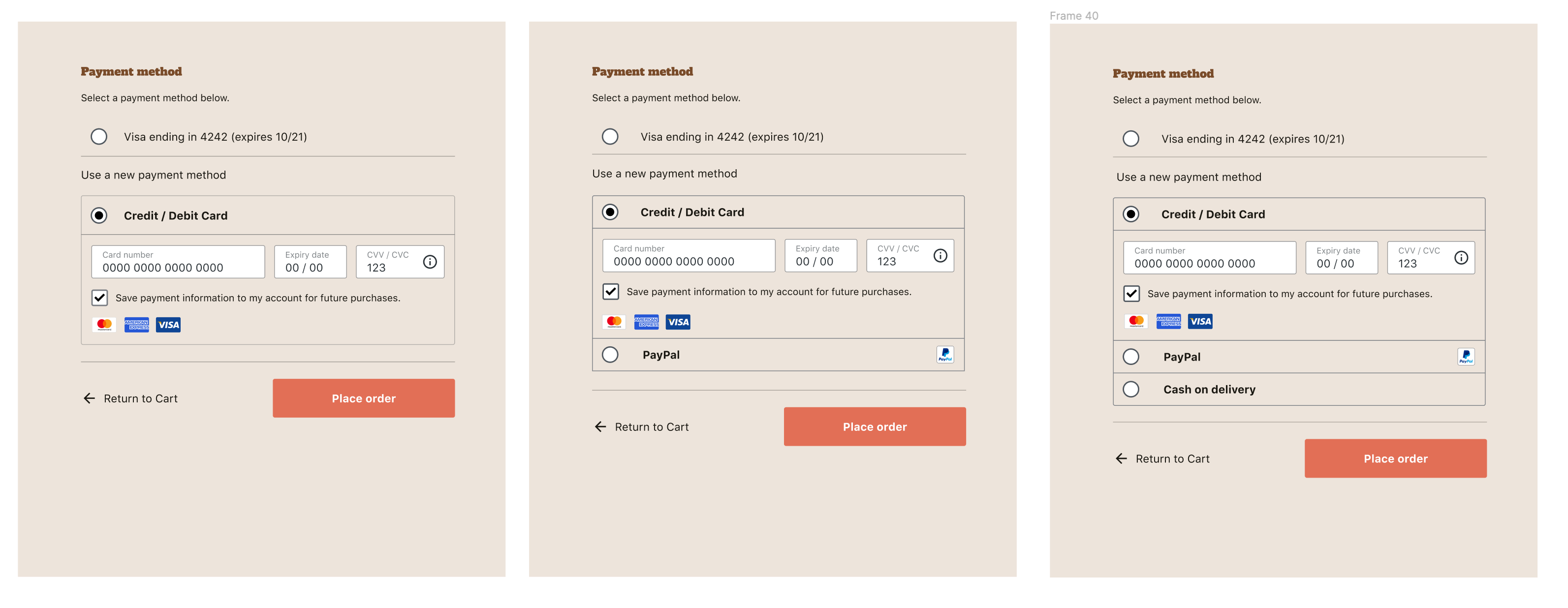Click the Visa icon in the third frame
Viewport: 1568px width, 608px height.
1200,321
